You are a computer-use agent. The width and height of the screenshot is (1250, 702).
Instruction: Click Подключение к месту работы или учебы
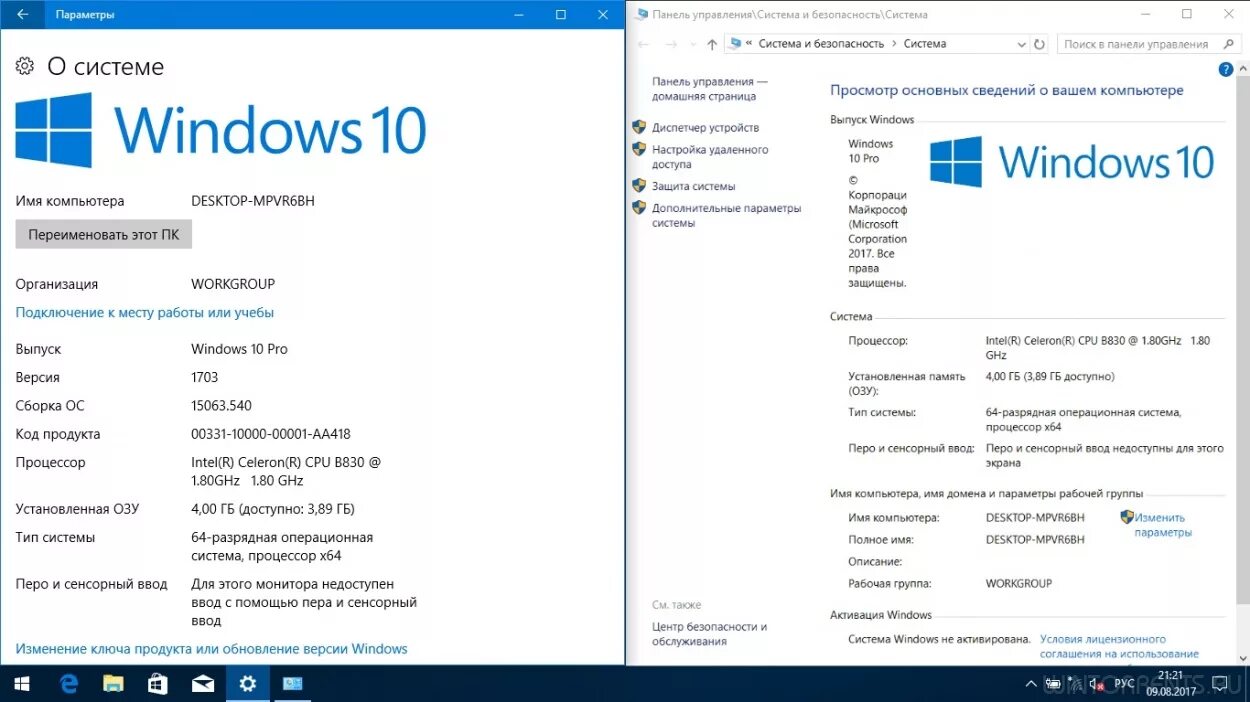[145, 312]
